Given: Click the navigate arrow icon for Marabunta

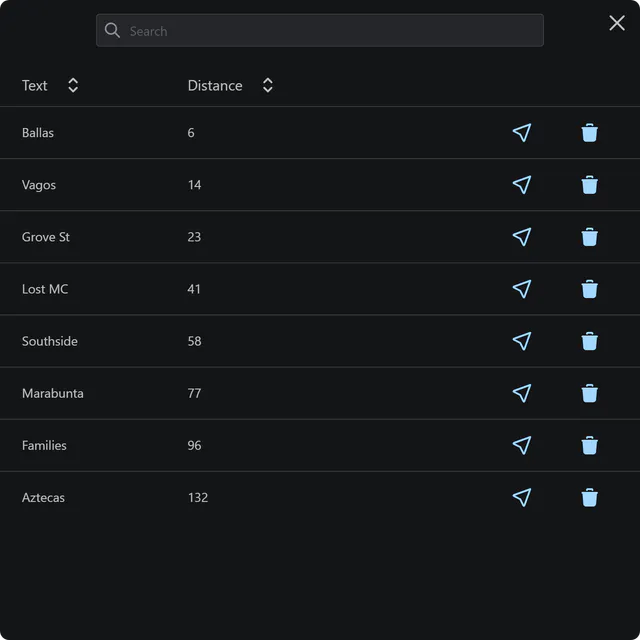Looking at the screenshot, I should pyautogui.click(x=522, y=393).
